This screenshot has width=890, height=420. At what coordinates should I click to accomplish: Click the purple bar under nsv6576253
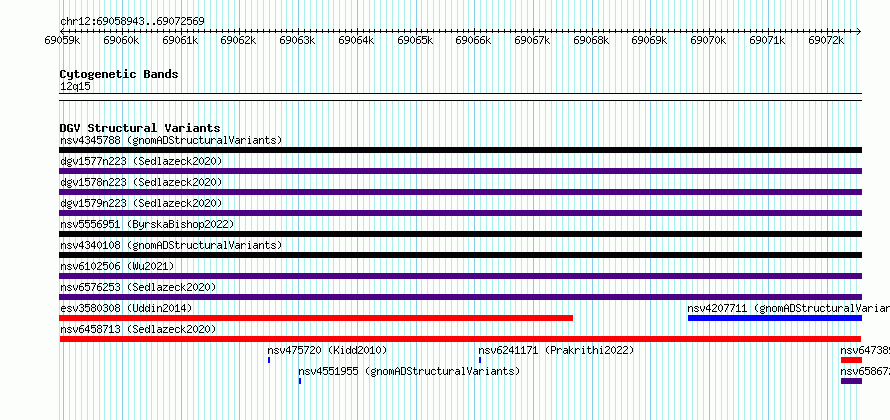tap(460, 297)
